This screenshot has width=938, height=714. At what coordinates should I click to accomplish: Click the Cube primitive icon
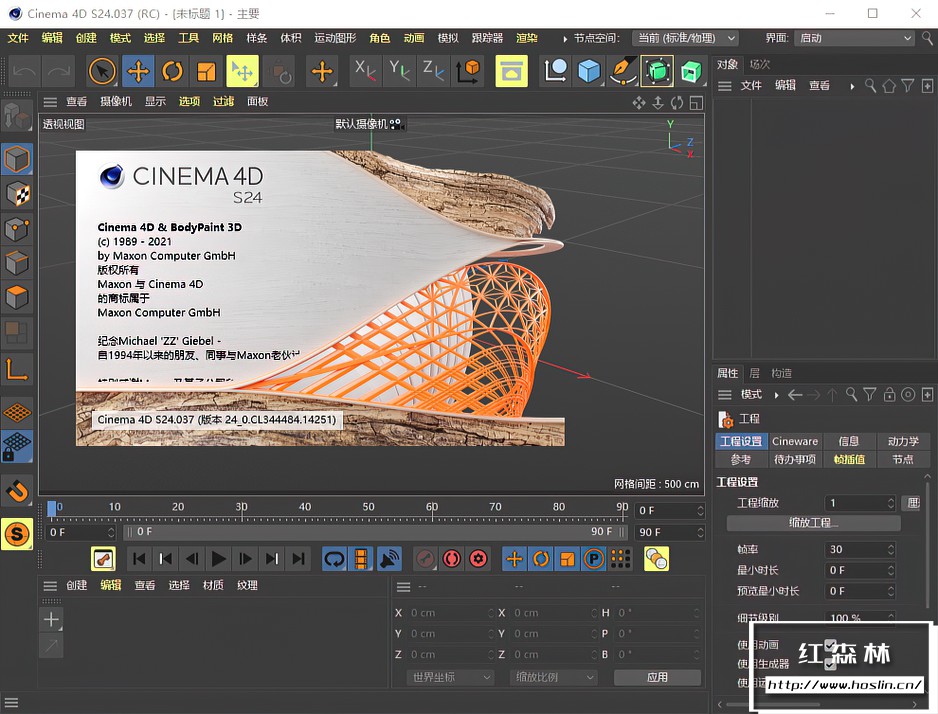(x=588, y=71)
